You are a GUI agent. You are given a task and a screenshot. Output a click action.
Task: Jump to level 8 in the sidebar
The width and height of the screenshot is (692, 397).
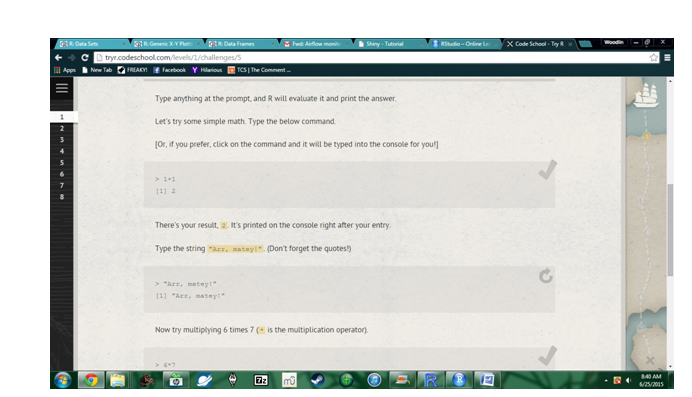point(62,197)
